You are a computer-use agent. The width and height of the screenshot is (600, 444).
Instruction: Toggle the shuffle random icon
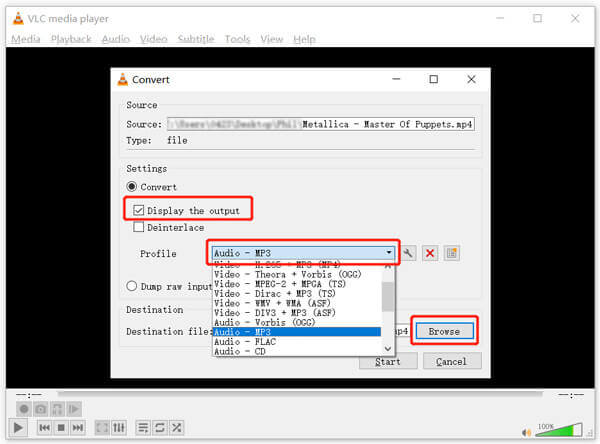176,427
